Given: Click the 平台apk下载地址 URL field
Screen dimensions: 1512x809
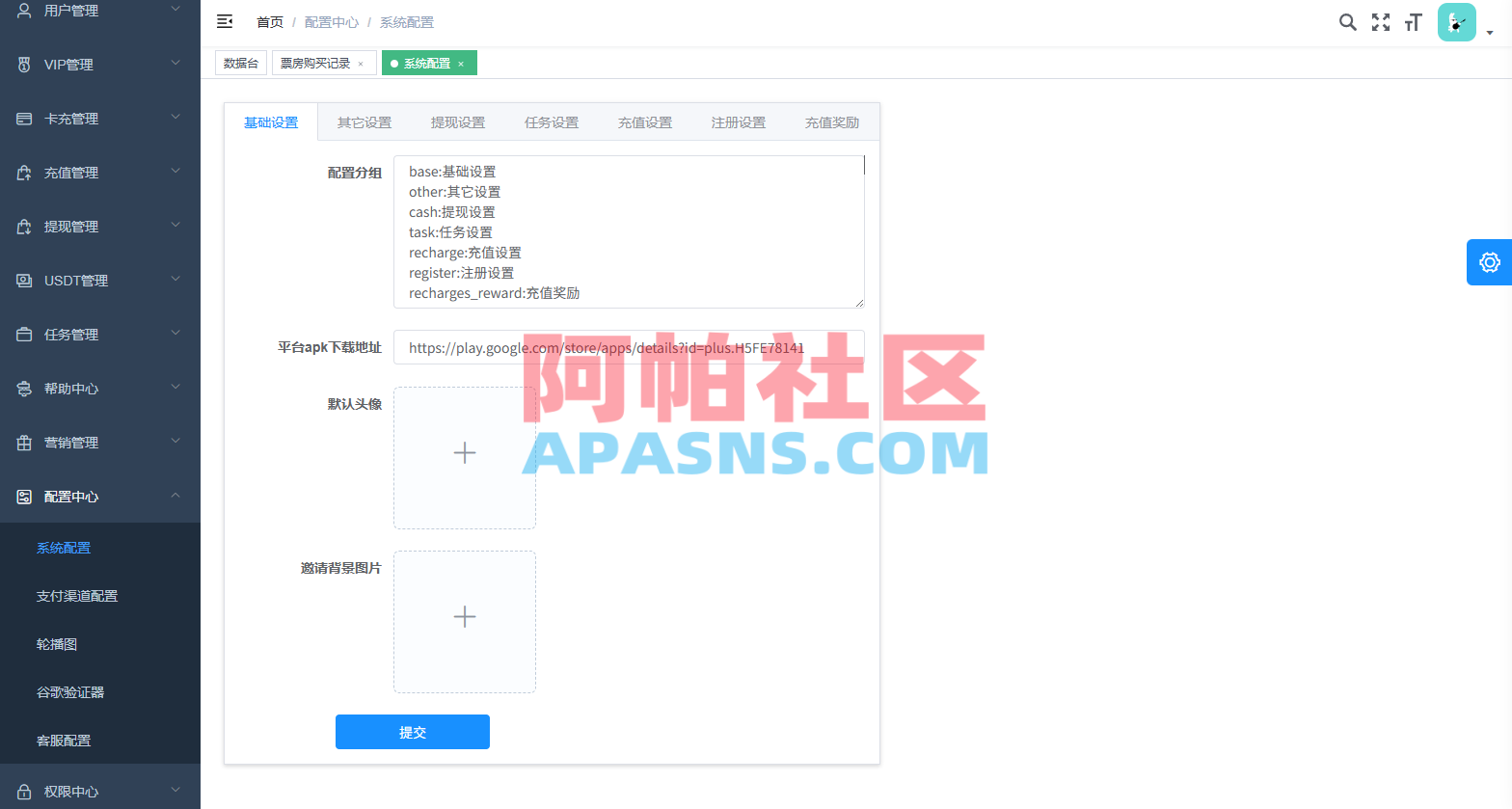Looking at the screenshot, I should [x=629, y=347].
